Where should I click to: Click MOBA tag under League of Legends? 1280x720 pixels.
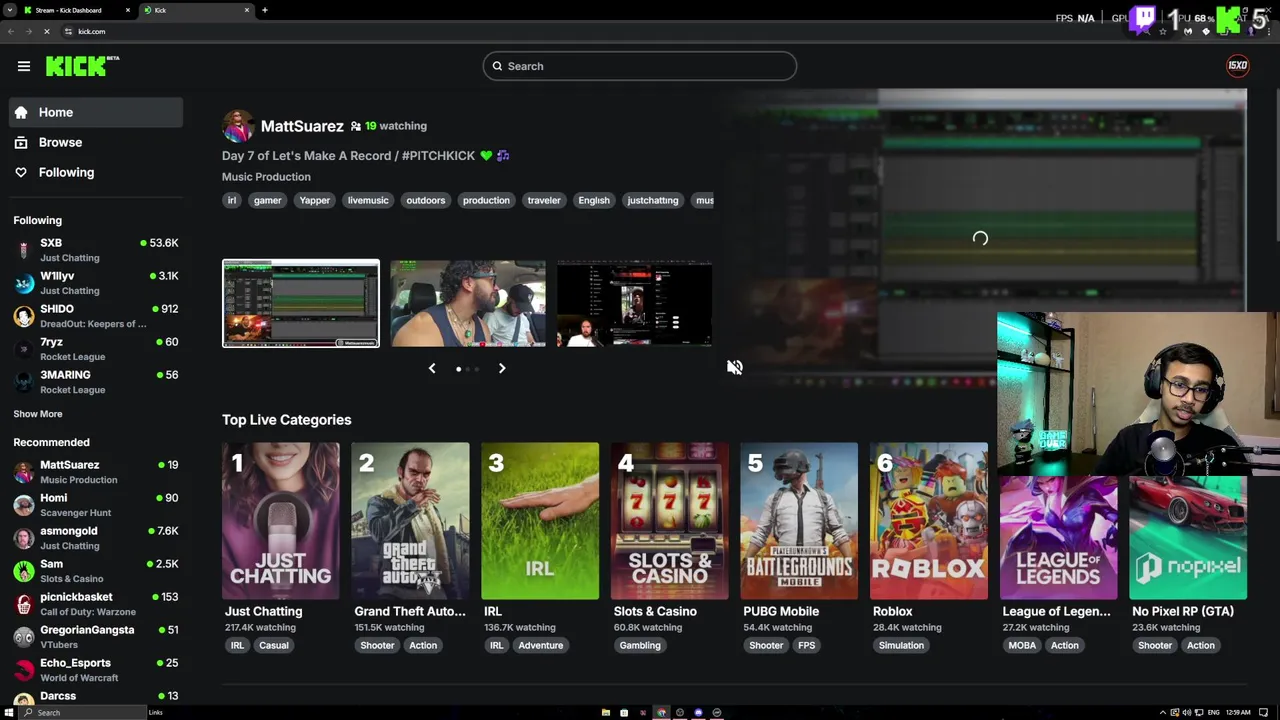[1022, 645]
